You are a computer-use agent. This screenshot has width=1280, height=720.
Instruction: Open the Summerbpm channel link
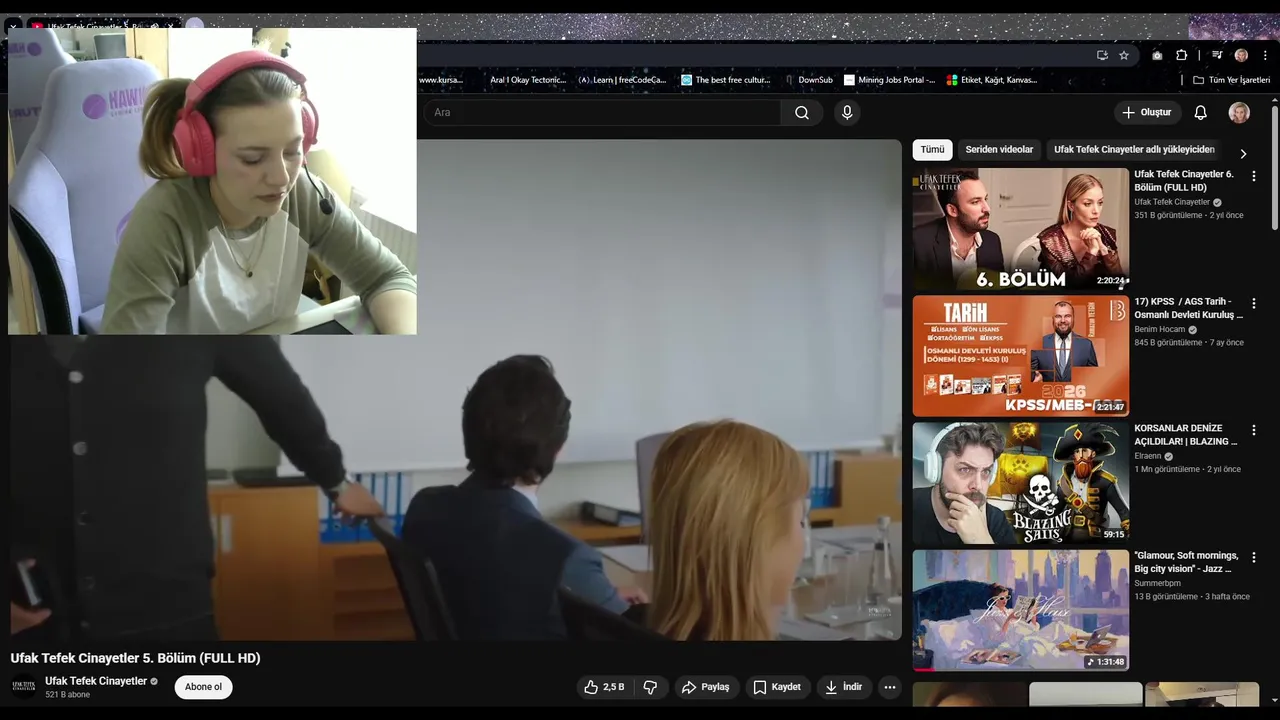1157,583
